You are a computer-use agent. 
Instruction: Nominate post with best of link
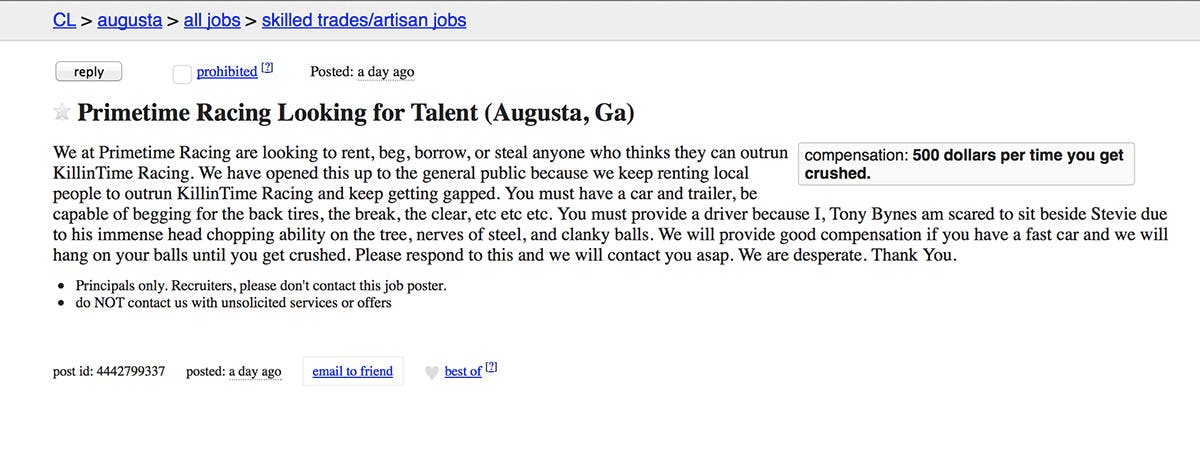coord(463,371)
